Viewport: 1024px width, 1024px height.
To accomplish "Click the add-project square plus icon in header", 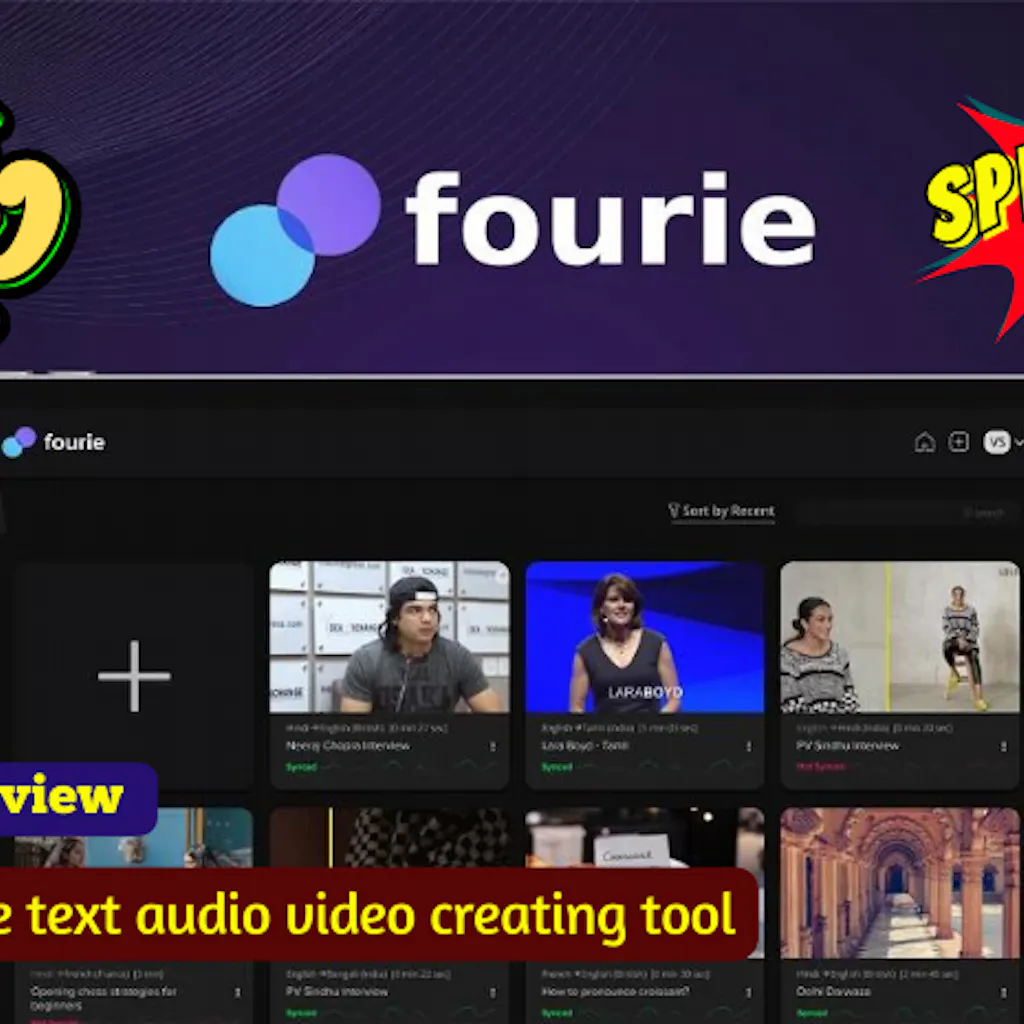I will click(x=958, y=442).
